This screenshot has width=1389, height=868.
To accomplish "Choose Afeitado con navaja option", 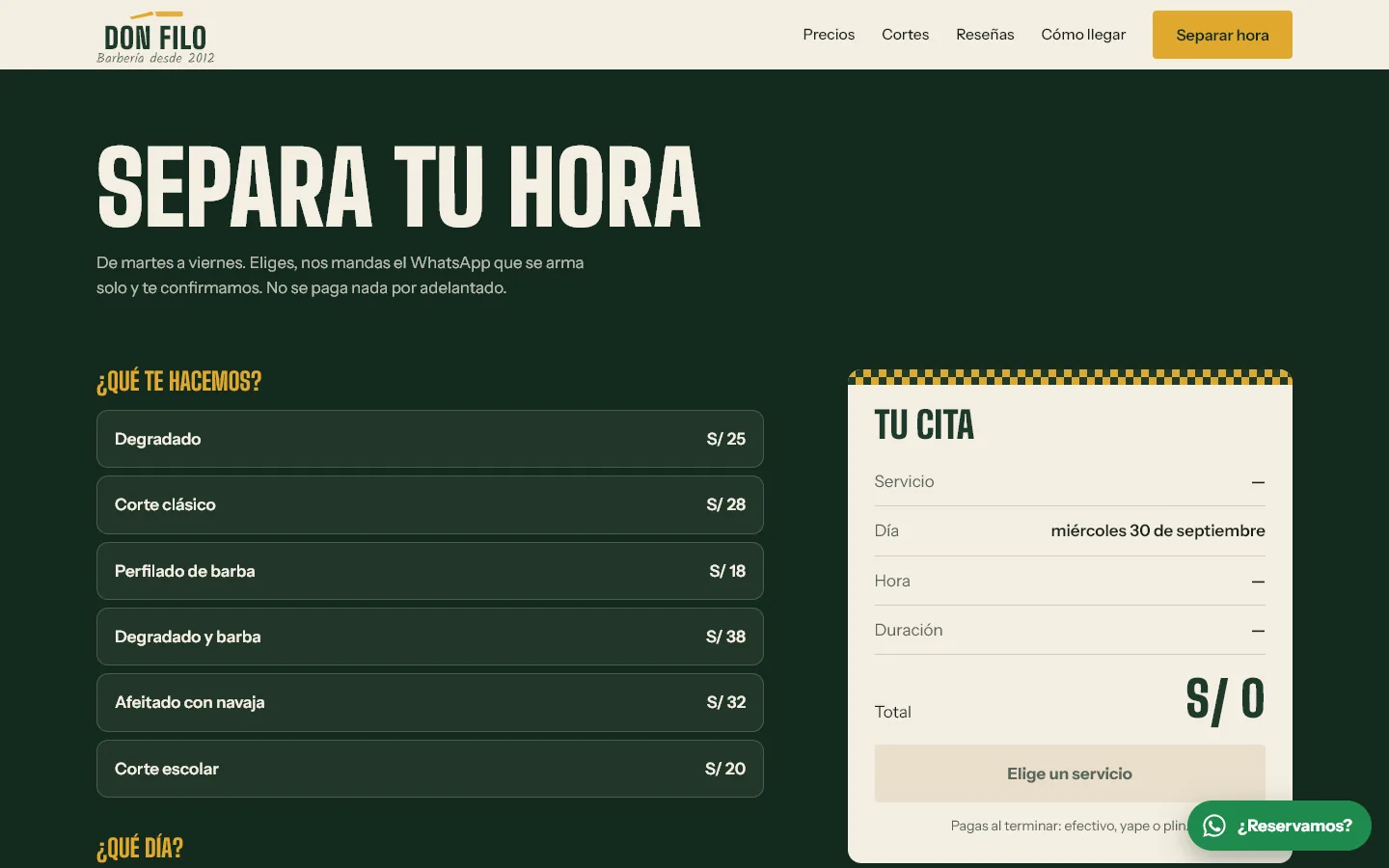I will (430, 702).
